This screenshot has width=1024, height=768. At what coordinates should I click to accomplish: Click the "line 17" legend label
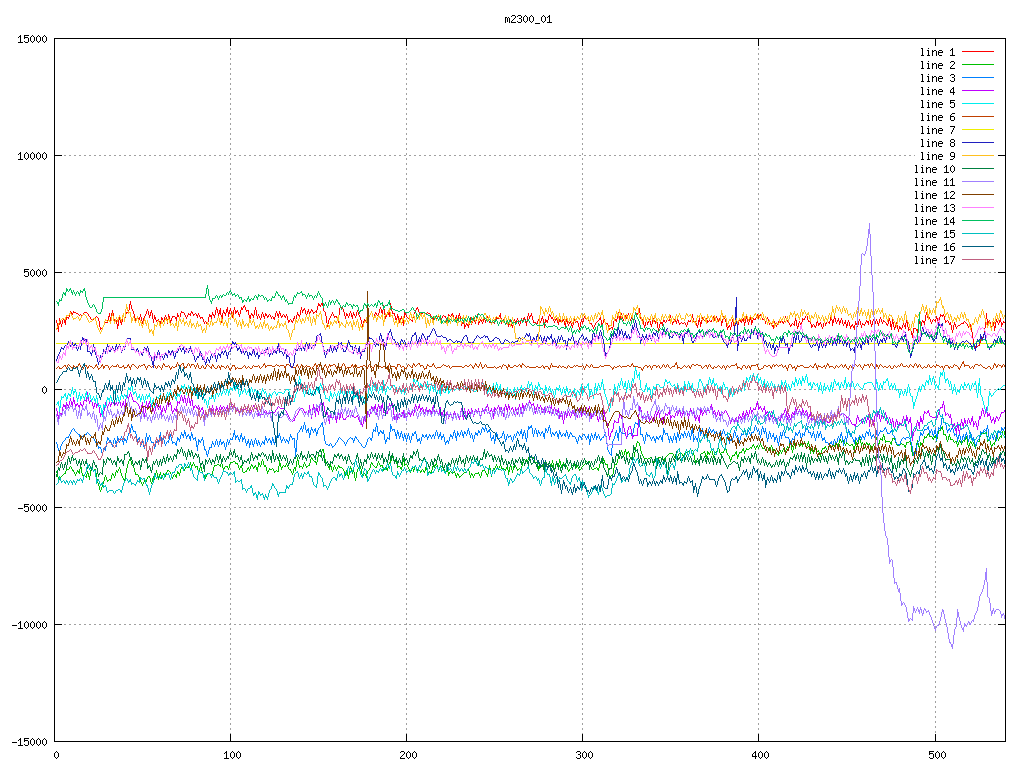pyautogui.click(x=934, y=260)
